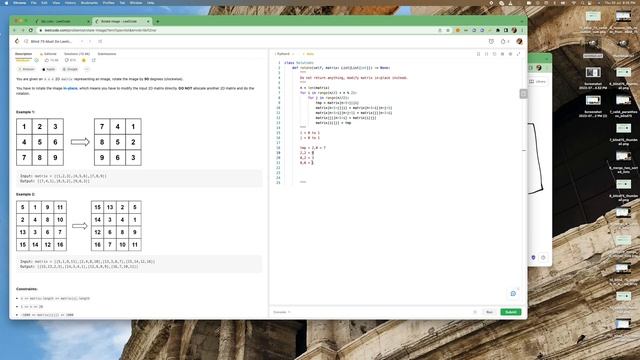Select the Rotate Image browser tab
Viewport: 640px width, 360px height.
tap(122, 21)
